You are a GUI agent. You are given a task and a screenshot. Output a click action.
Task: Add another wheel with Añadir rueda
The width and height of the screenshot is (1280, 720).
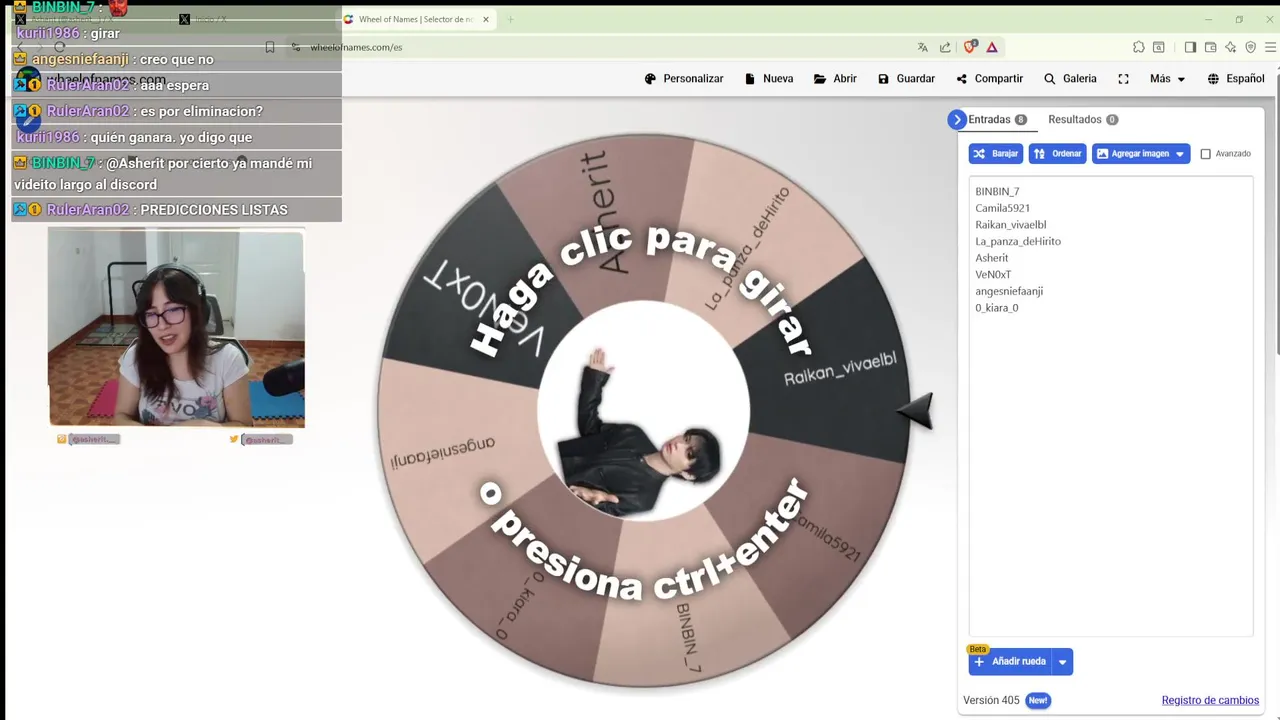click(x=1010, y=661)
